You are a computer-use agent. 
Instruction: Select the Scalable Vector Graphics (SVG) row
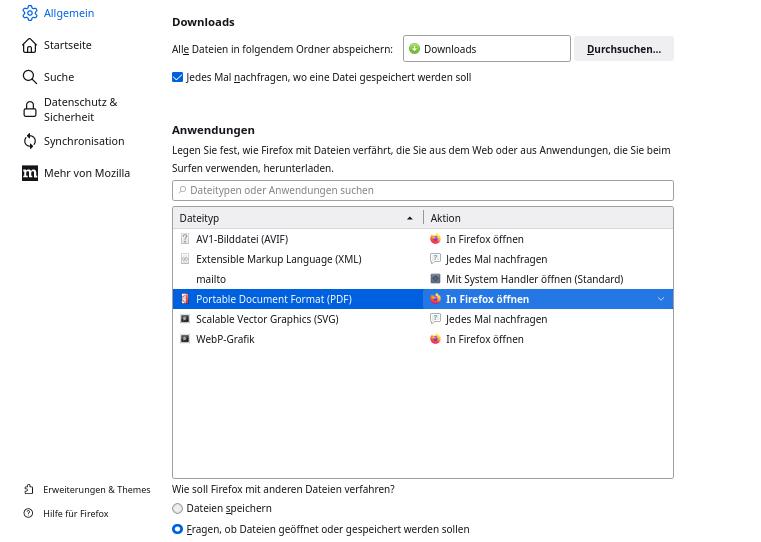pyautogui.click(x=267, y=319)
